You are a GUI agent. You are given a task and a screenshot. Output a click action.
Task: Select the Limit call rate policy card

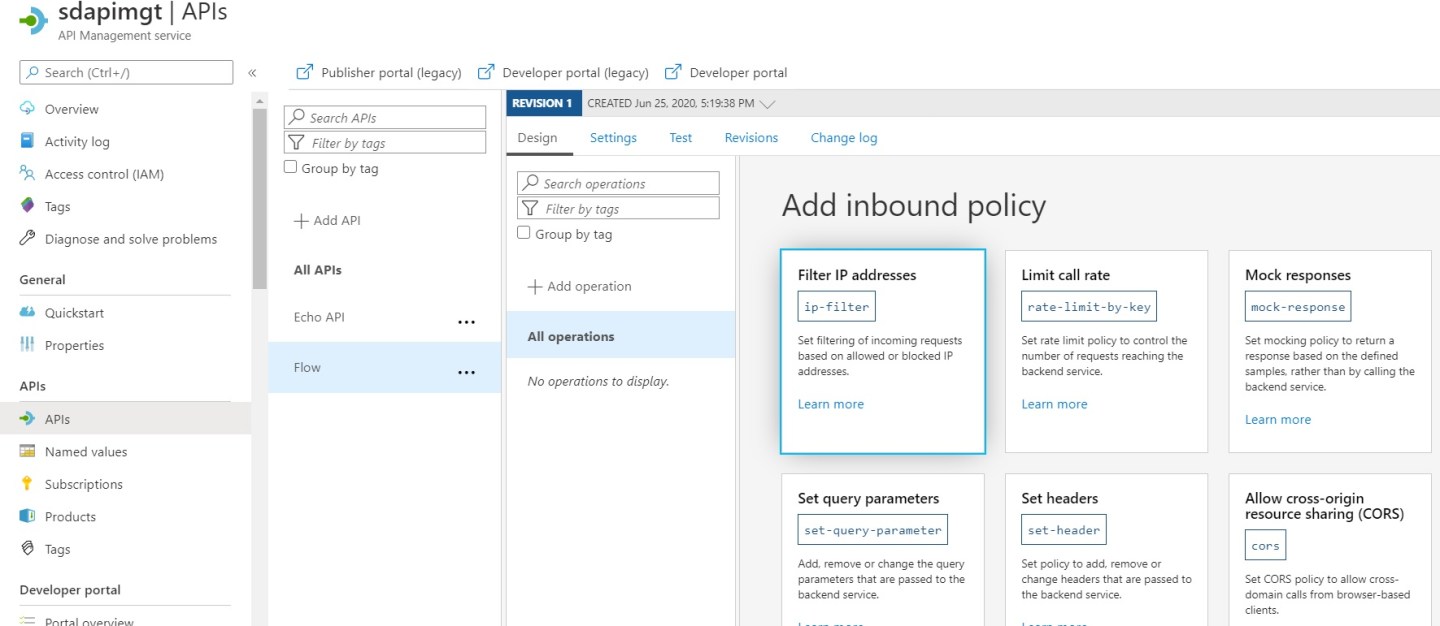1106,351
